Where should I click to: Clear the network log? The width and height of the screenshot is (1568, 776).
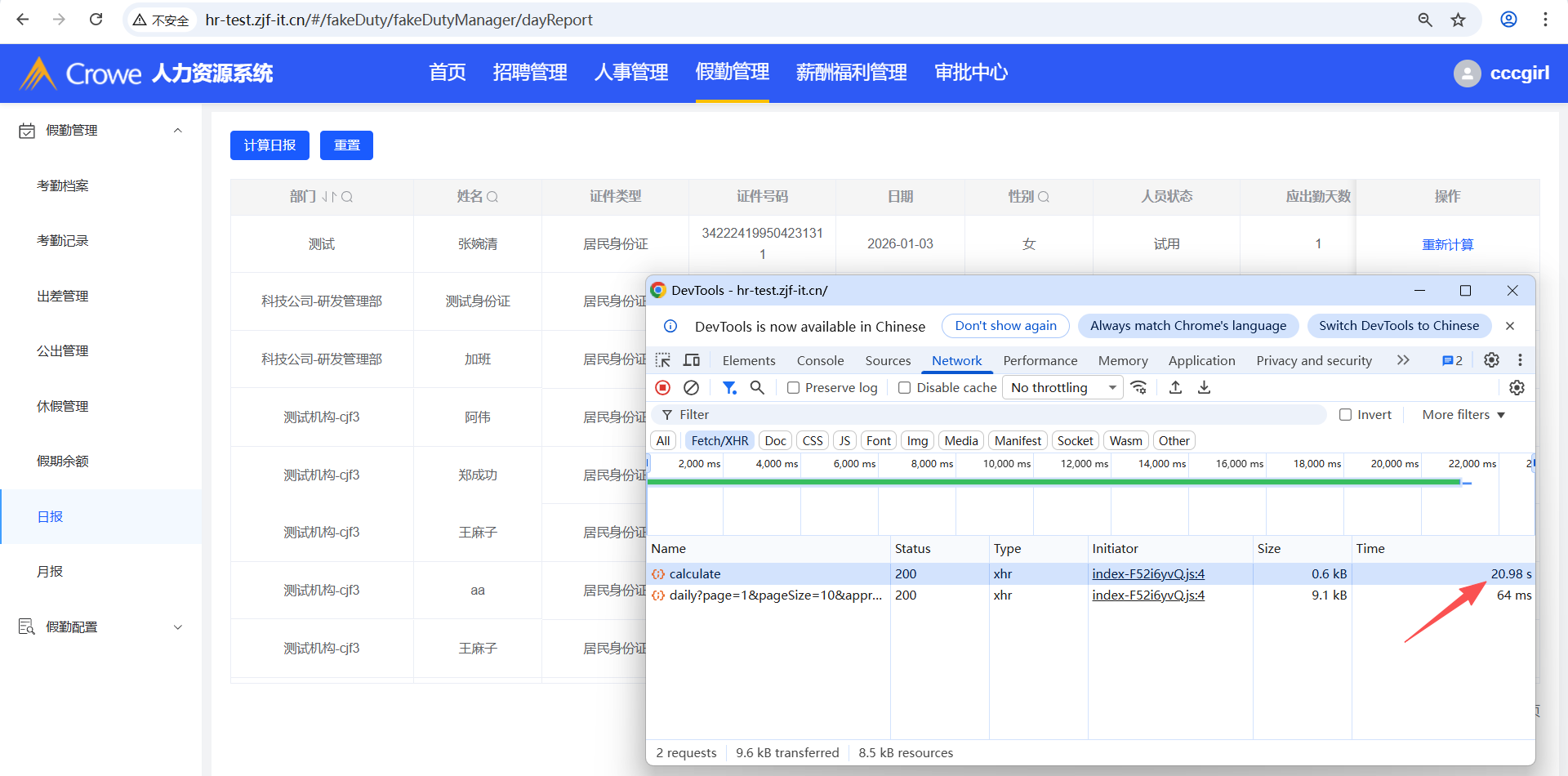pos(691,388)
